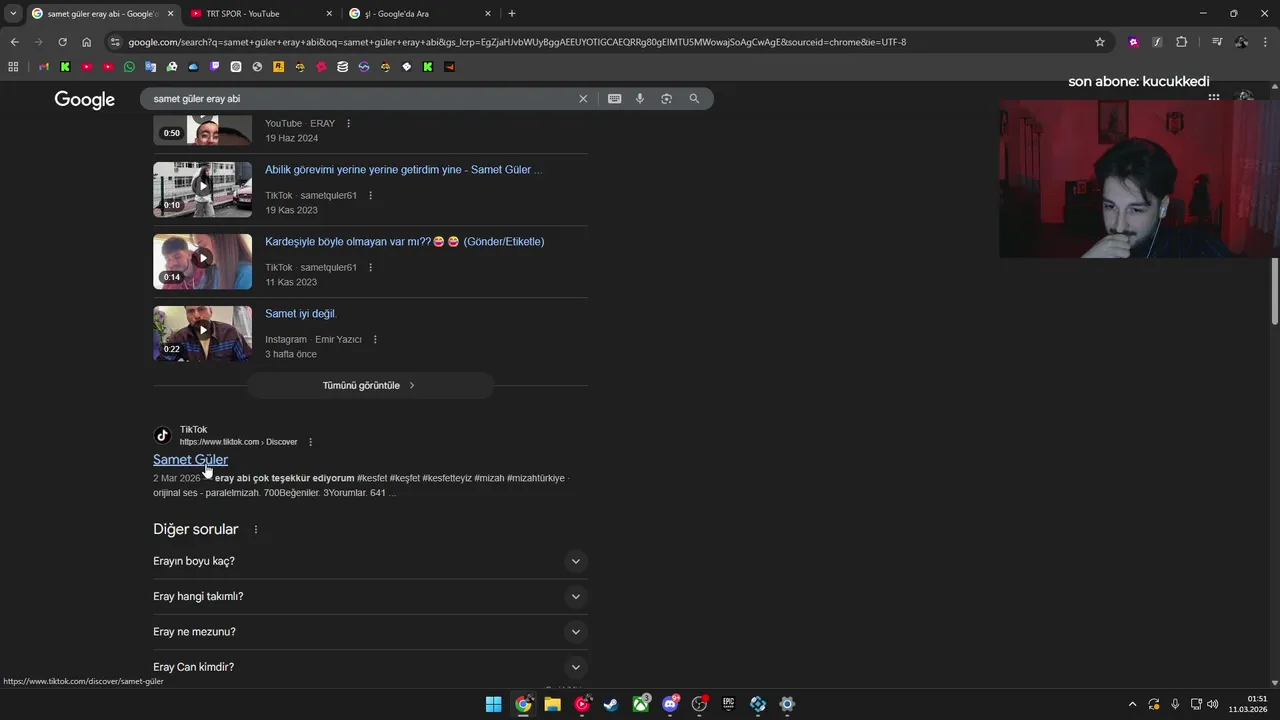Open File Explorer from the taskbar
The image size is (1280, 720).
tap(552, 704)
